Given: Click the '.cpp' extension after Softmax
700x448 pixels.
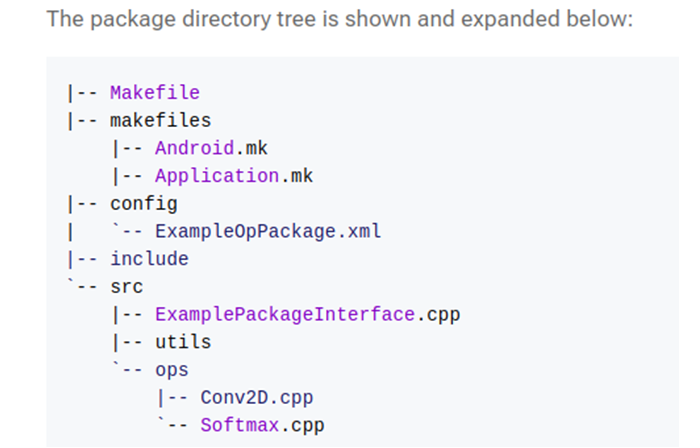Looking at the screenshot, I should tap(302, 427).
